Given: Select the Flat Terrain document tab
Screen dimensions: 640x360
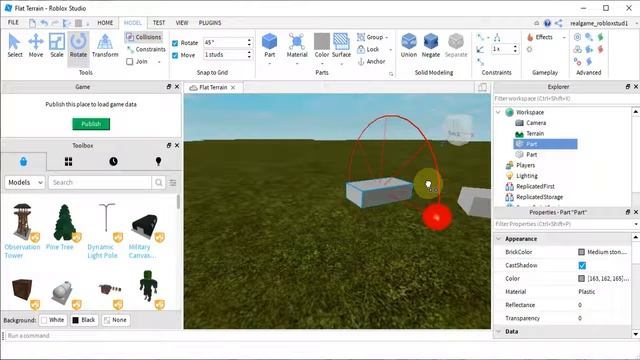Looking at the screenshot, I should 213,87.
